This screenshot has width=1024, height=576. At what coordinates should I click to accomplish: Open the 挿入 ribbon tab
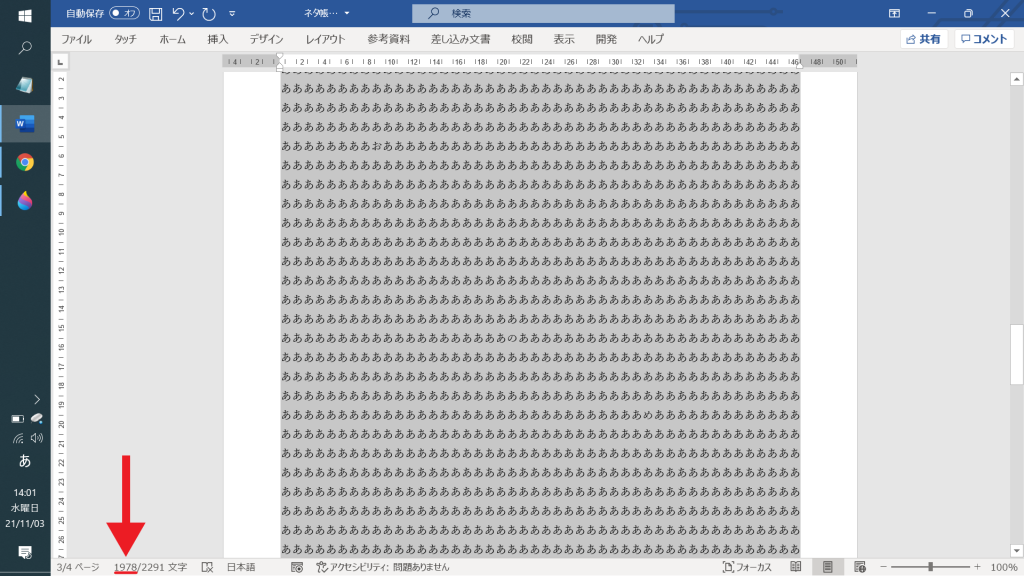pyautogui.click(x=217, y=39)
